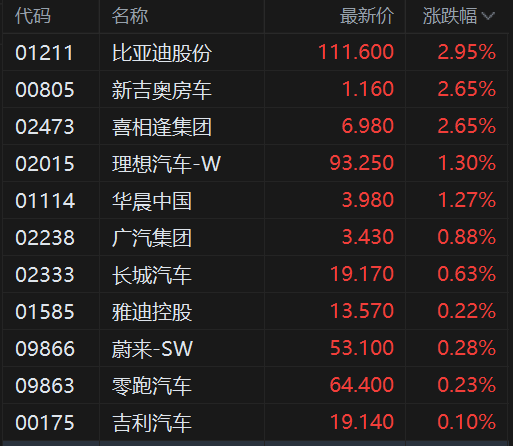Sort by the 涨跌幅 dropdown arrow

coord(488,16)
